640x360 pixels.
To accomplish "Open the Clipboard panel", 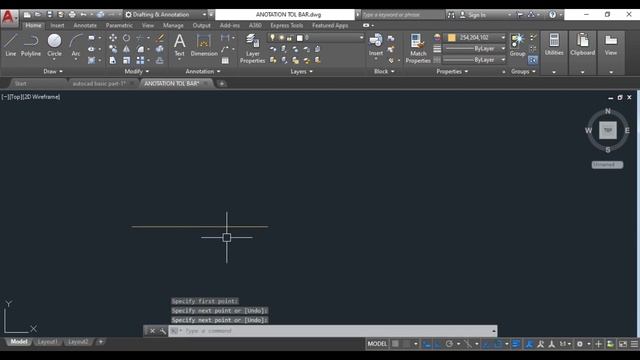I will [x=582, y=52].
